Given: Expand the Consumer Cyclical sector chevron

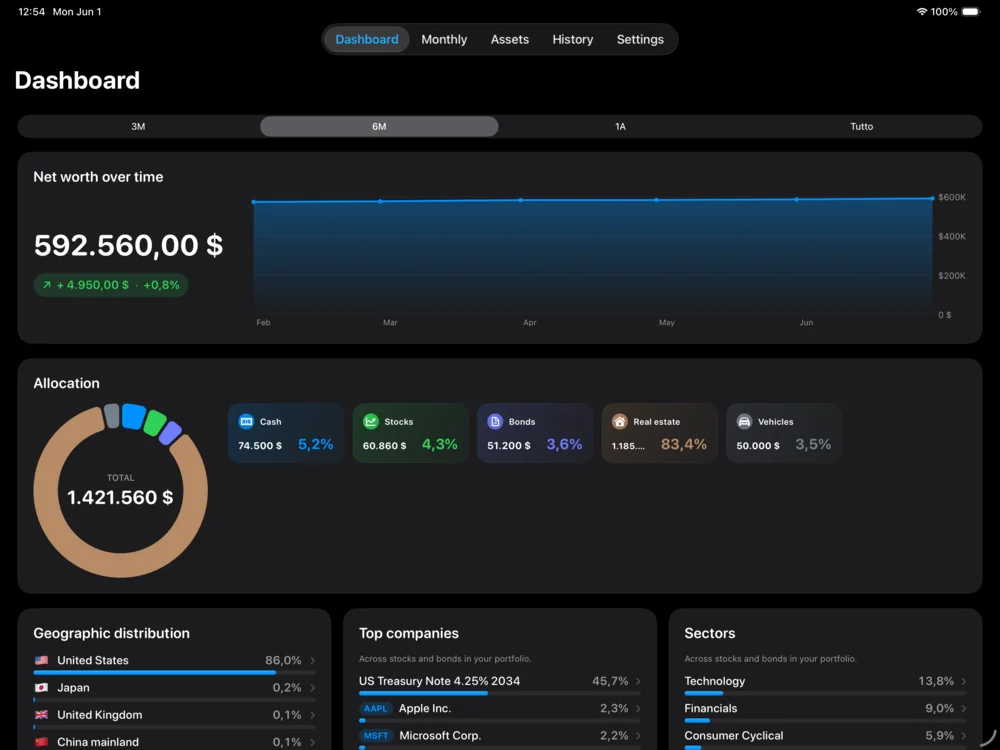Looking at the screenshot, I should coord(964,735).
